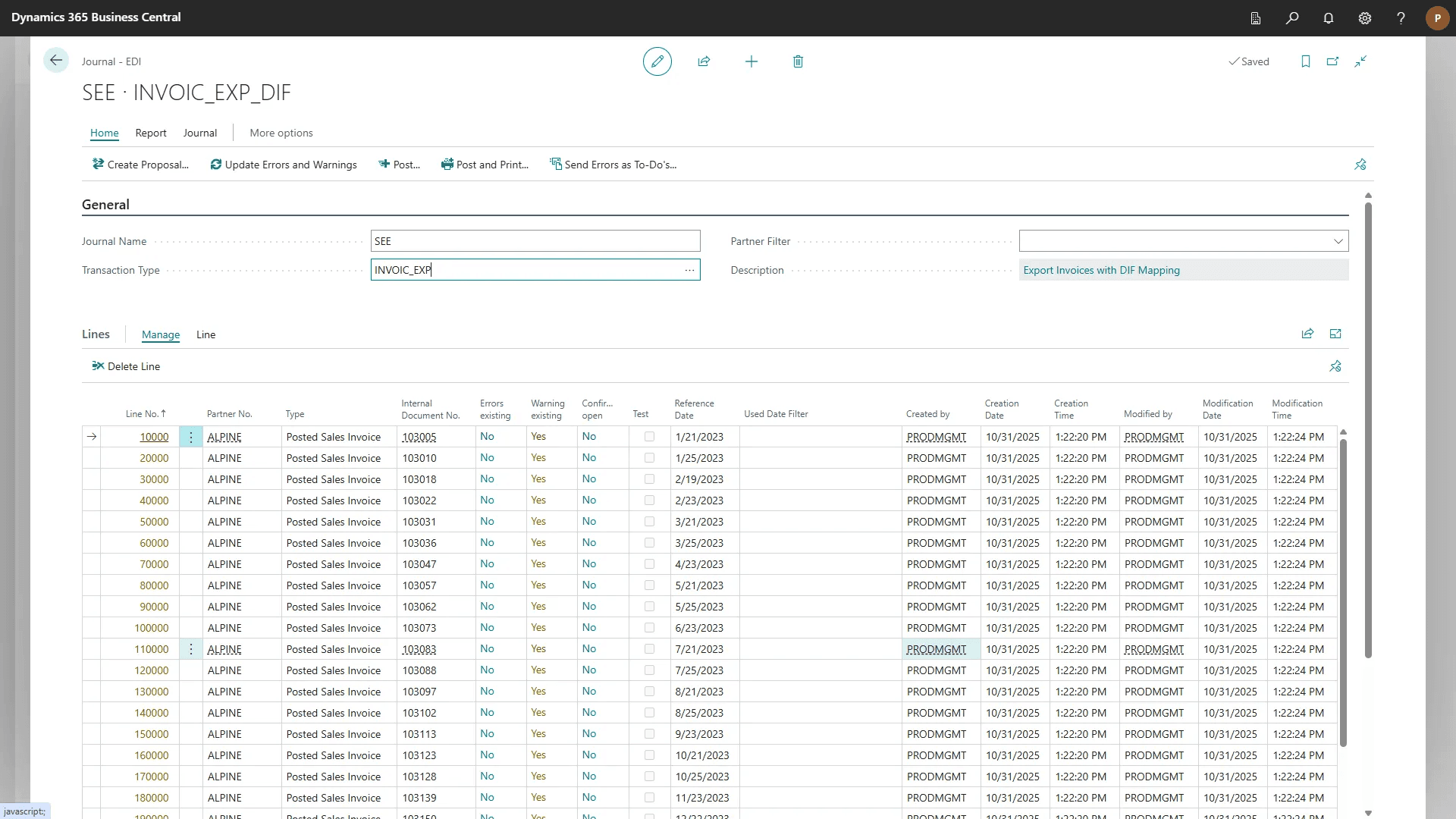Pin the Lines action bar
This screenshot has width=1456, height=819.
coord(1335,366)
